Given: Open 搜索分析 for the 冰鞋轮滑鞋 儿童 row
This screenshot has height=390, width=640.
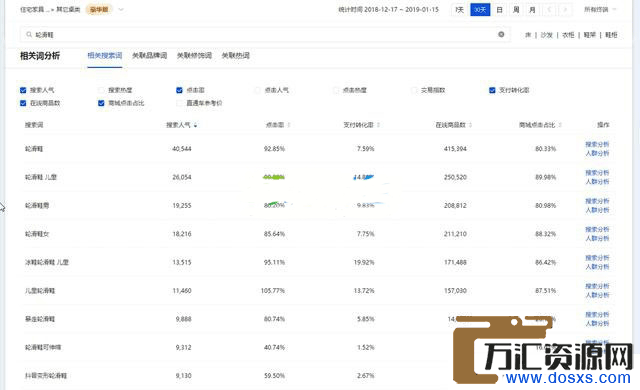Looking at the screenshot, I should point(597,258).
